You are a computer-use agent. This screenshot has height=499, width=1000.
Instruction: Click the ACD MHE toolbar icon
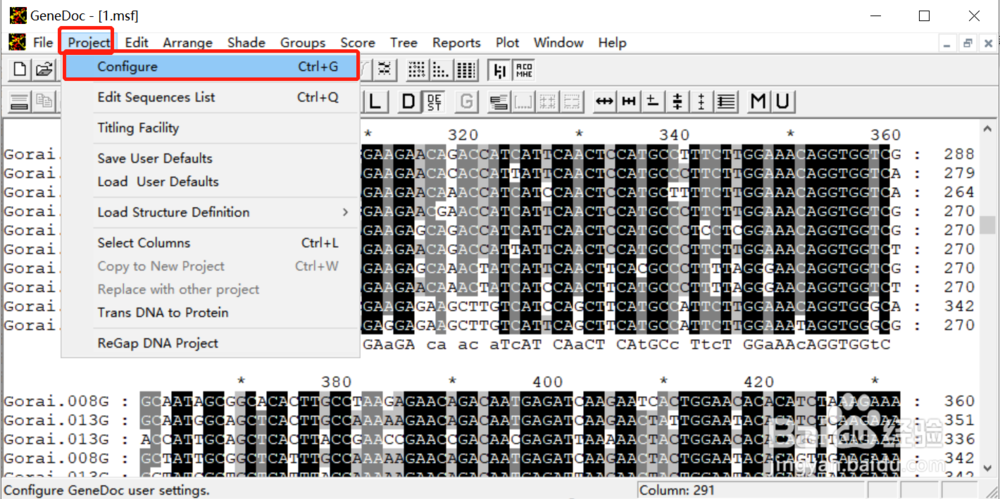[524, 70]
